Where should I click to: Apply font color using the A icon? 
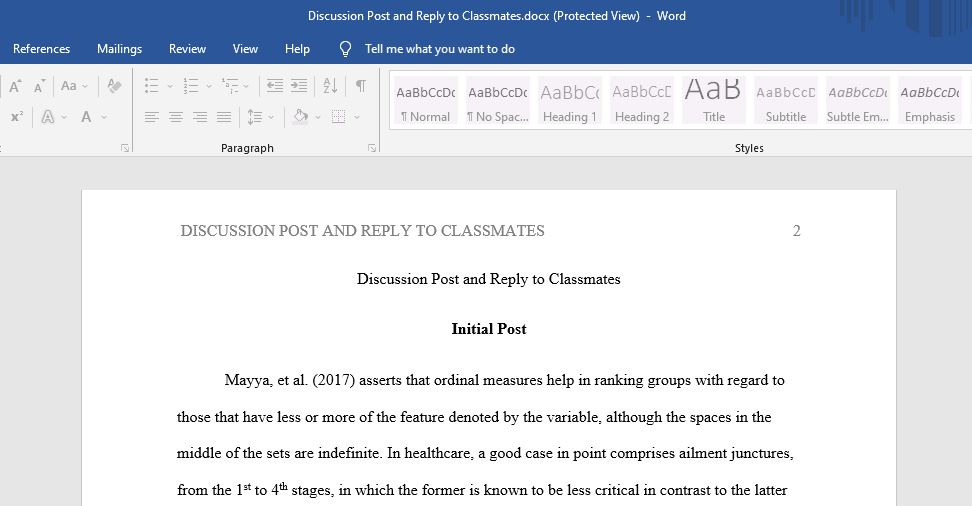coord(86,117)
